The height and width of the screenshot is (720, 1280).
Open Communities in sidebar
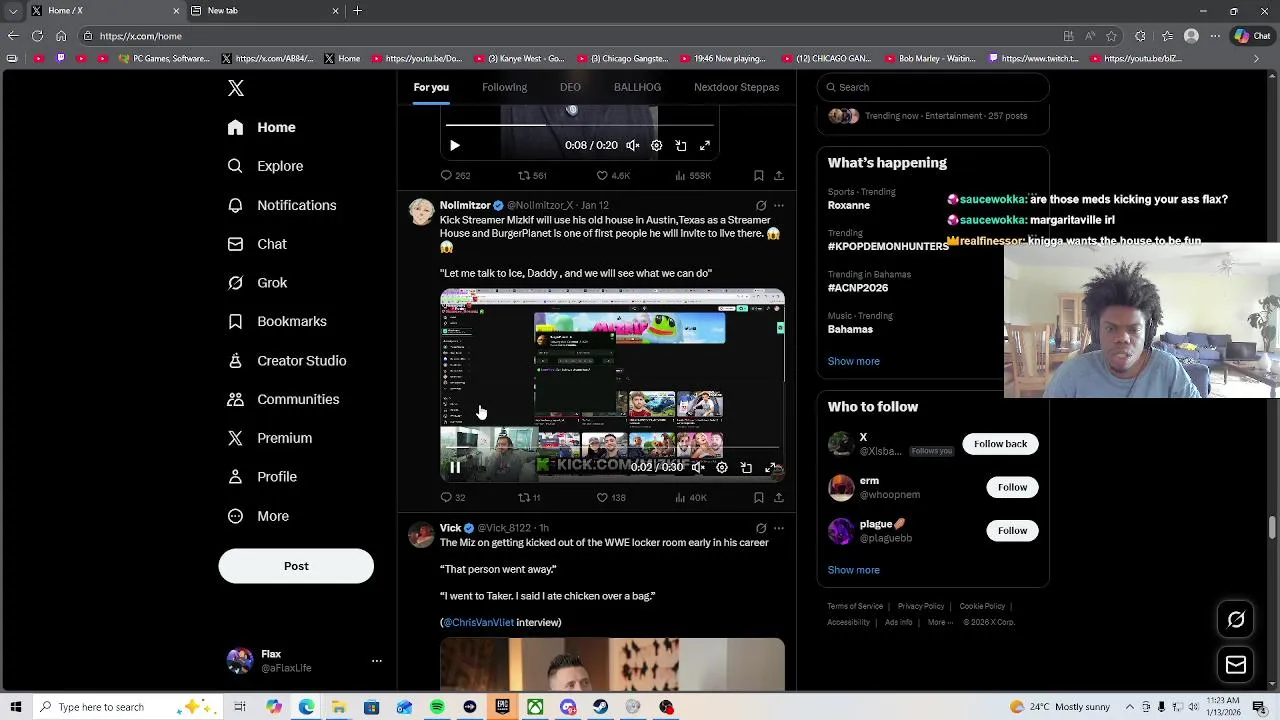point(283,399)
